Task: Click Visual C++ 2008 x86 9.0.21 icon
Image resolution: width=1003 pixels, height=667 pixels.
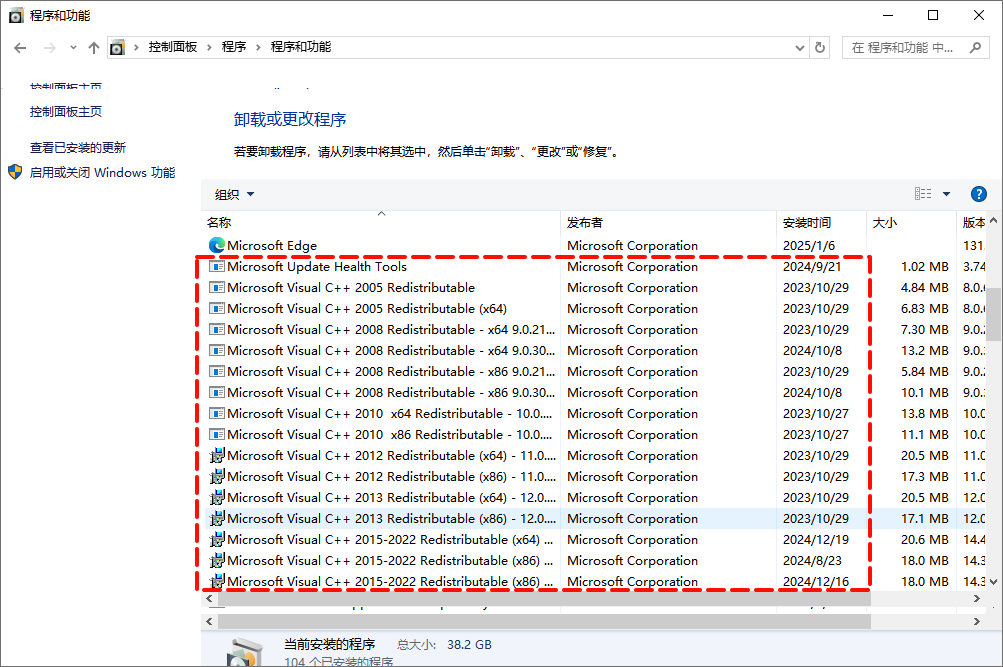Action: pos(217,371)
